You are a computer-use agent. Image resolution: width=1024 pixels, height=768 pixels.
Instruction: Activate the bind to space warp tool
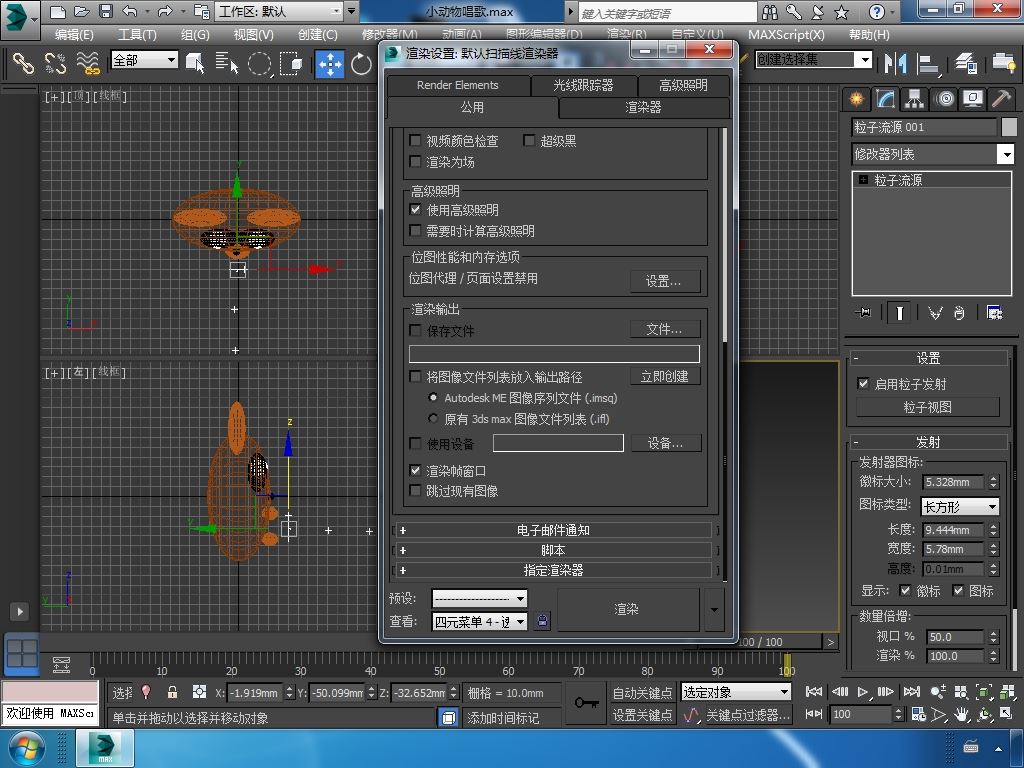point(88,63)
